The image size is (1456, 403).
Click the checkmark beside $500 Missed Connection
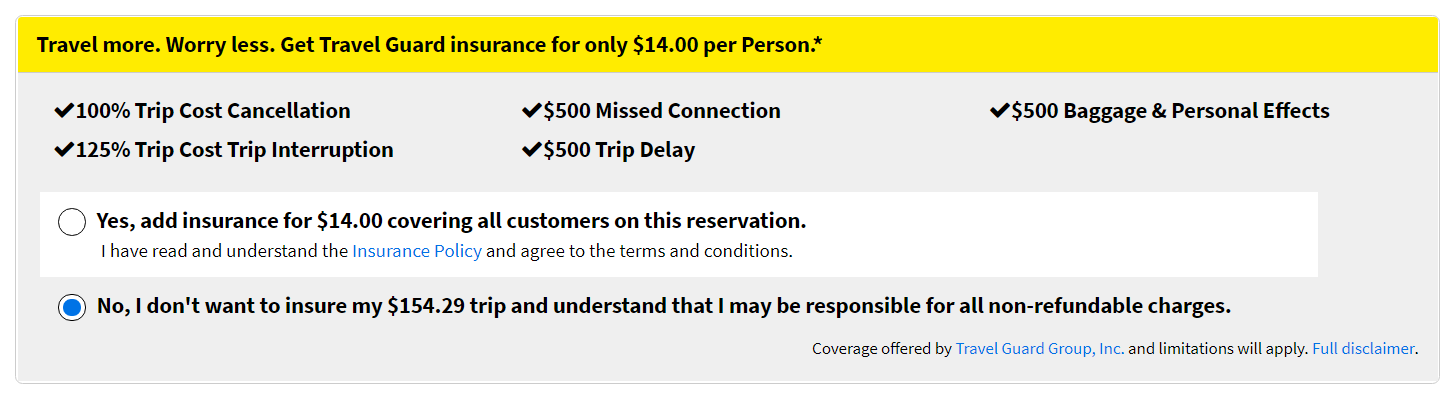click(532, 111)
